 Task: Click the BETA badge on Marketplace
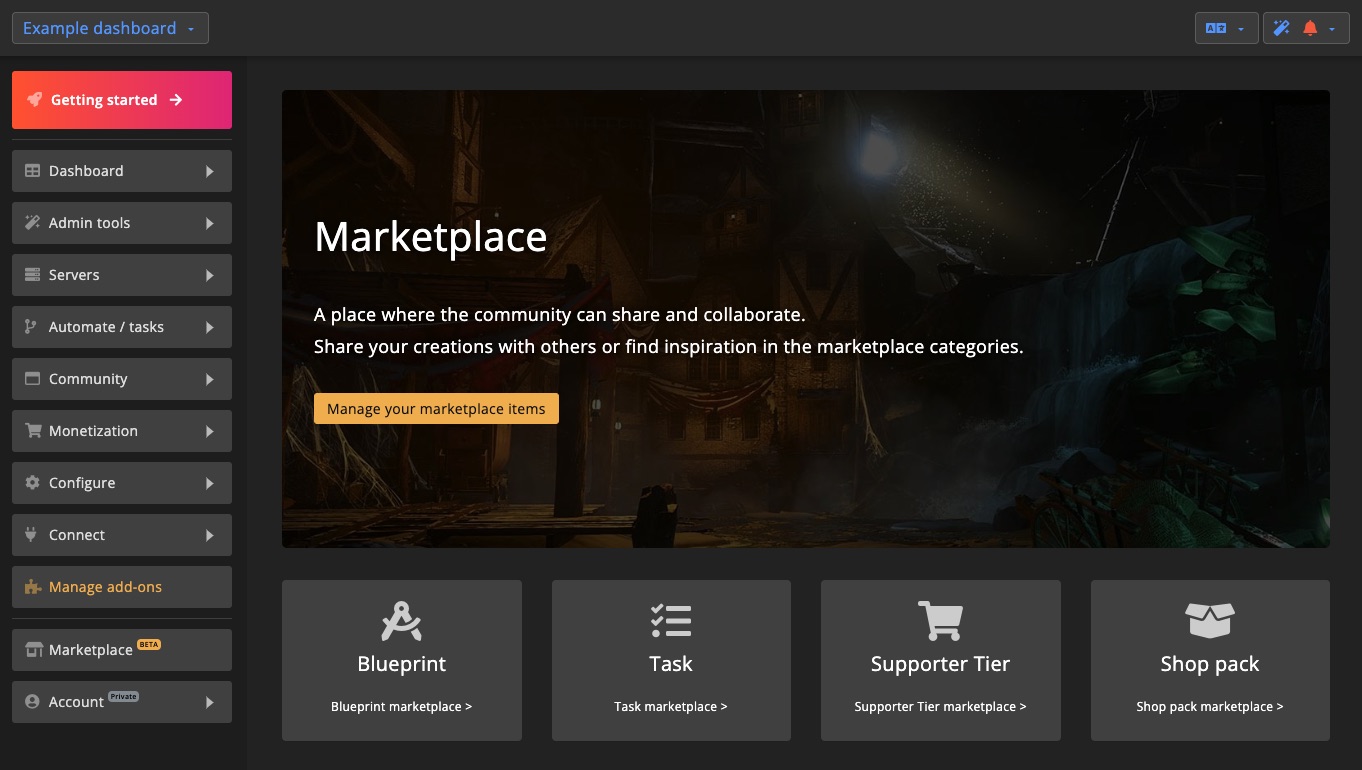(149, 643)
